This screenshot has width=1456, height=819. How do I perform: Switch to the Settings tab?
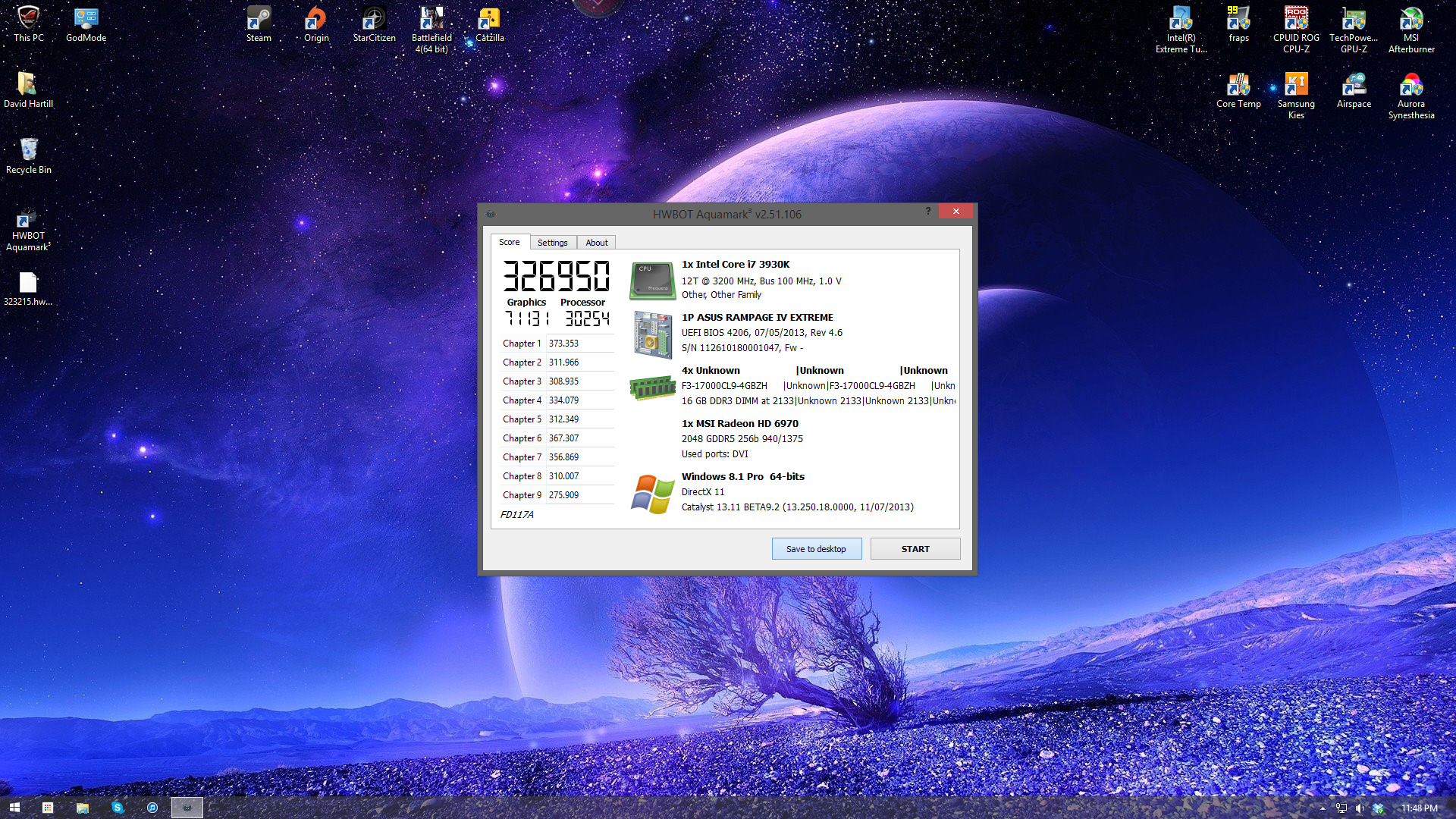pyautogui.click(x=552, y=243)
